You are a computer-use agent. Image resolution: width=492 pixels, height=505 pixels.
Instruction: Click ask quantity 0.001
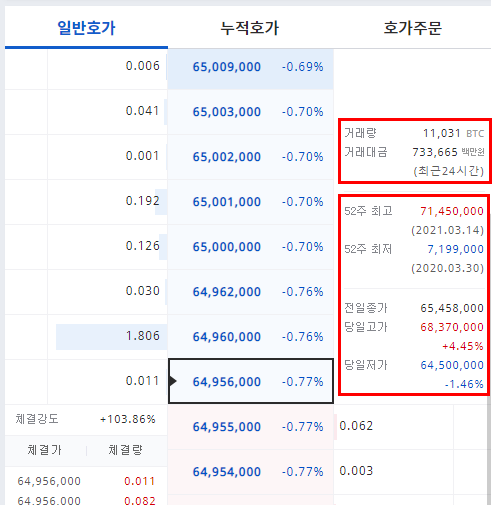coord(142,156)
